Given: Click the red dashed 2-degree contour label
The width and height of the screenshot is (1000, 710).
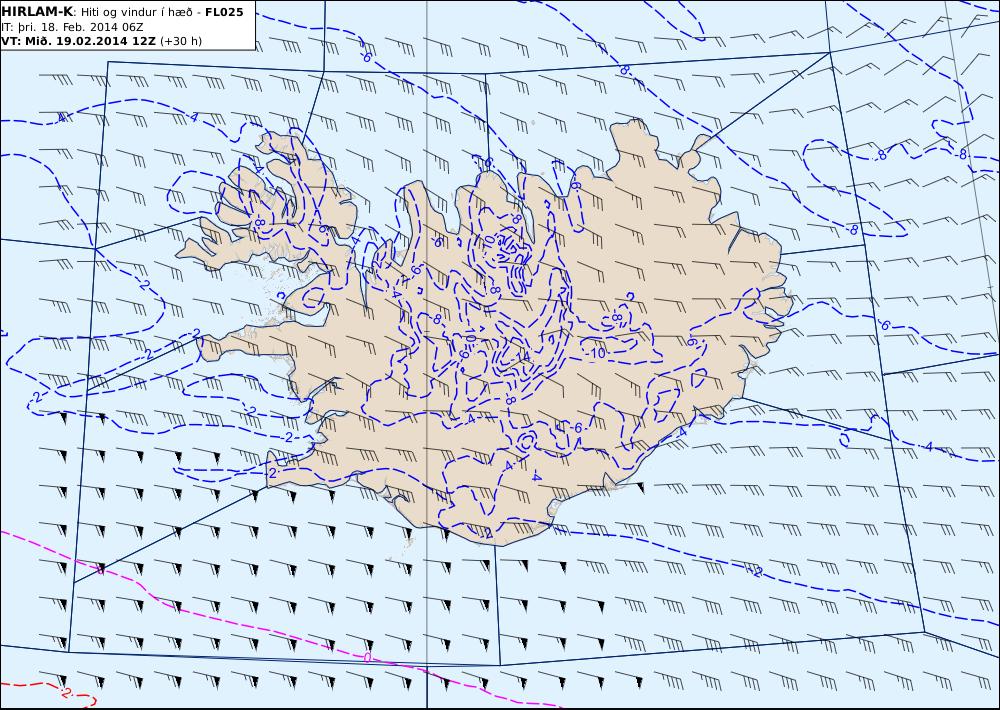Looking at the screenshot, I should tap(66, 693).
